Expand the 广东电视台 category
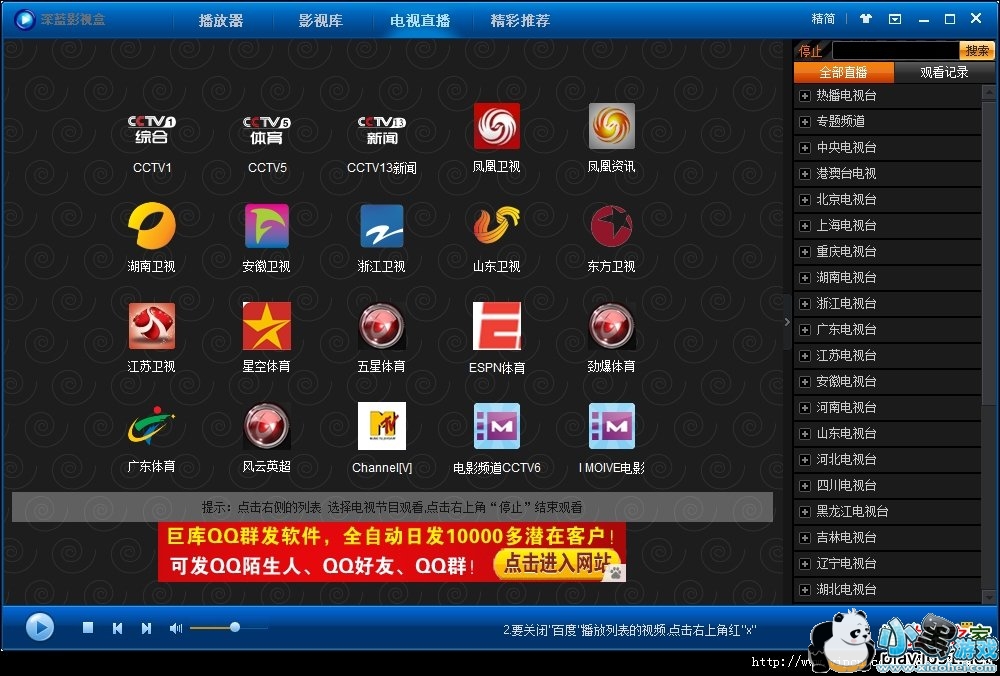1000x676 pixels. 805,330
